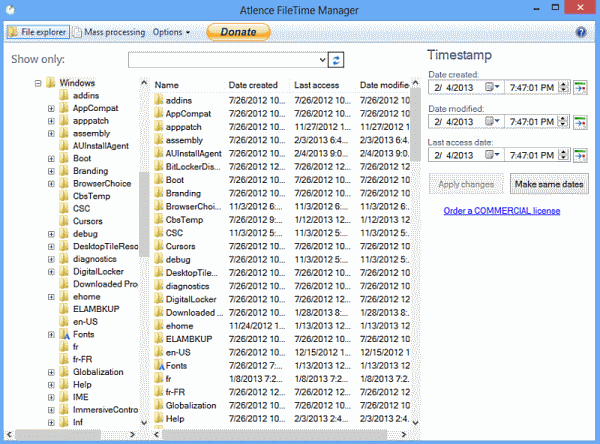Click the folder tree vertical scrollbar thumb
Screen dimensions: 600x444
(144, 214)
